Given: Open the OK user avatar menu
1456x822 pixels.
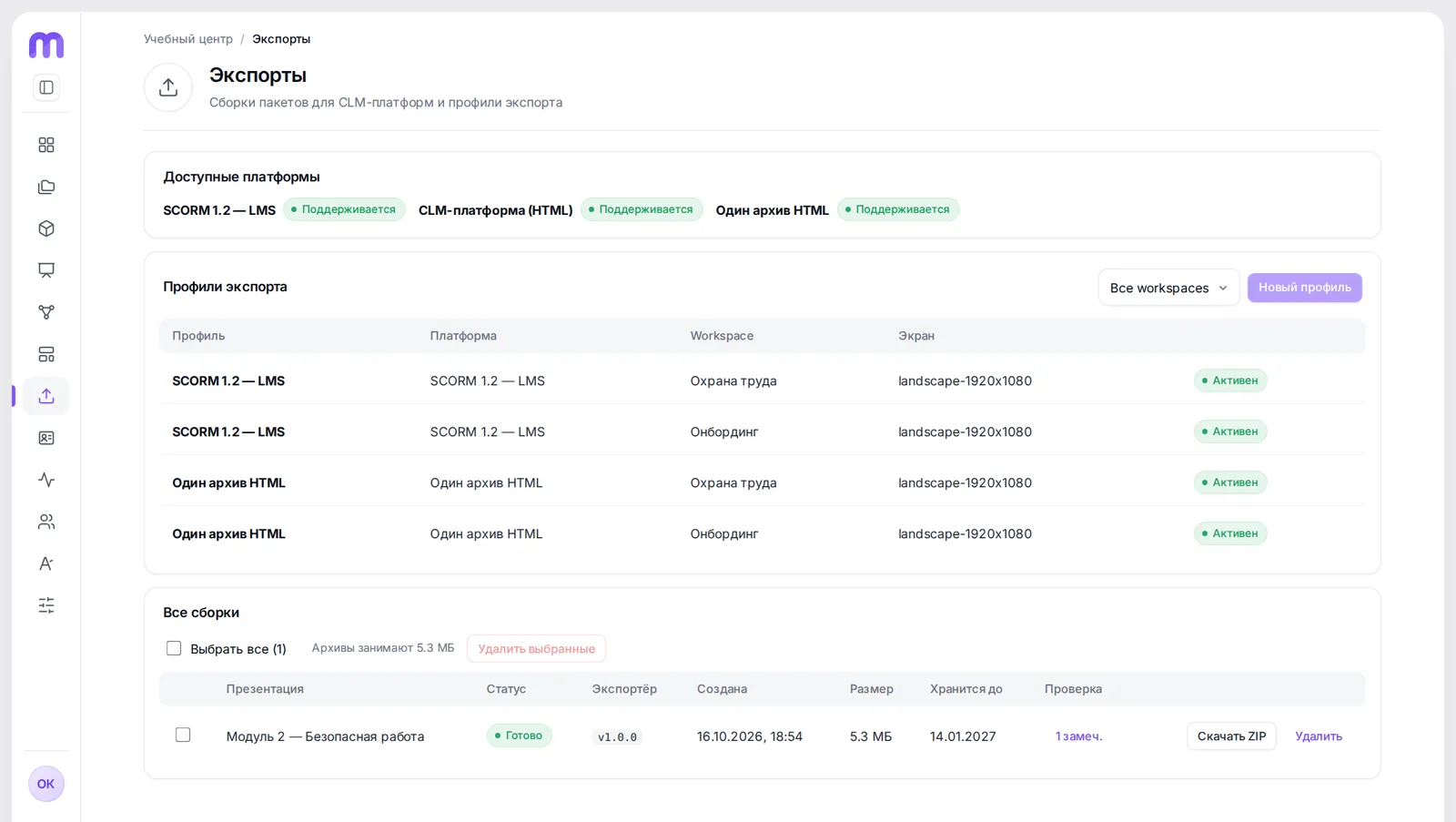Looking at the screenshot, I should click(46, 784).
